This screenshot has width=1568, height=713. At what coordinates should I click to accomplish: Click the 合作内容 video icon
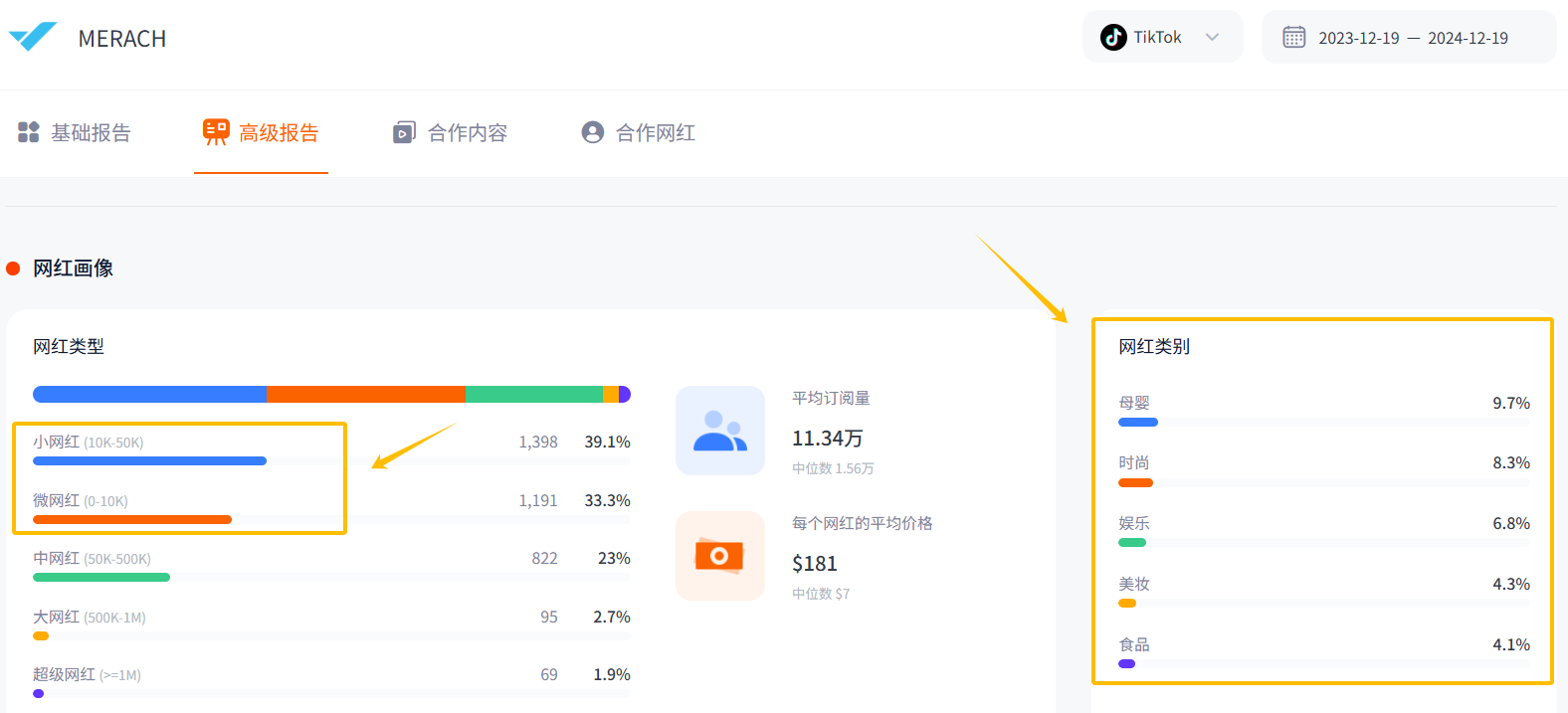[404, 132]
